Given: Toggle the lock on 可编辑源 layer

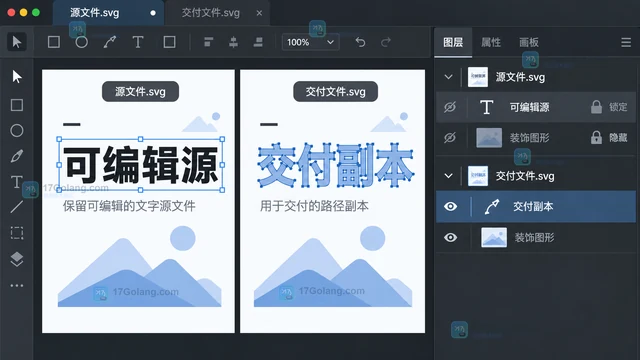Looking at the screenshot, I should click(596, 107).
